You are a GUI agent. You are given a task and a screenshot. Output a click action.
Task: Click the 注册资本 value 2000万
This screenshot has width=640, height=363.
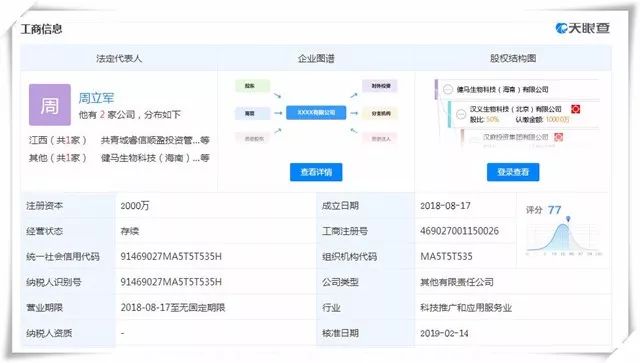[x=135, y=206]
